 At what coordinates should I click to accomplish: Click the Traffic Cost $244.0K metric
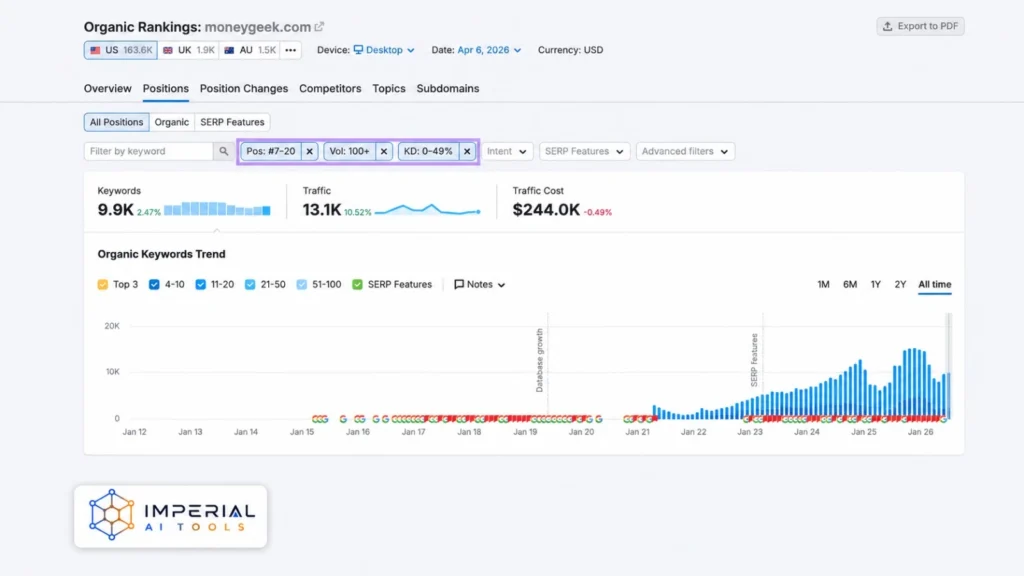(x=546, y=210)
